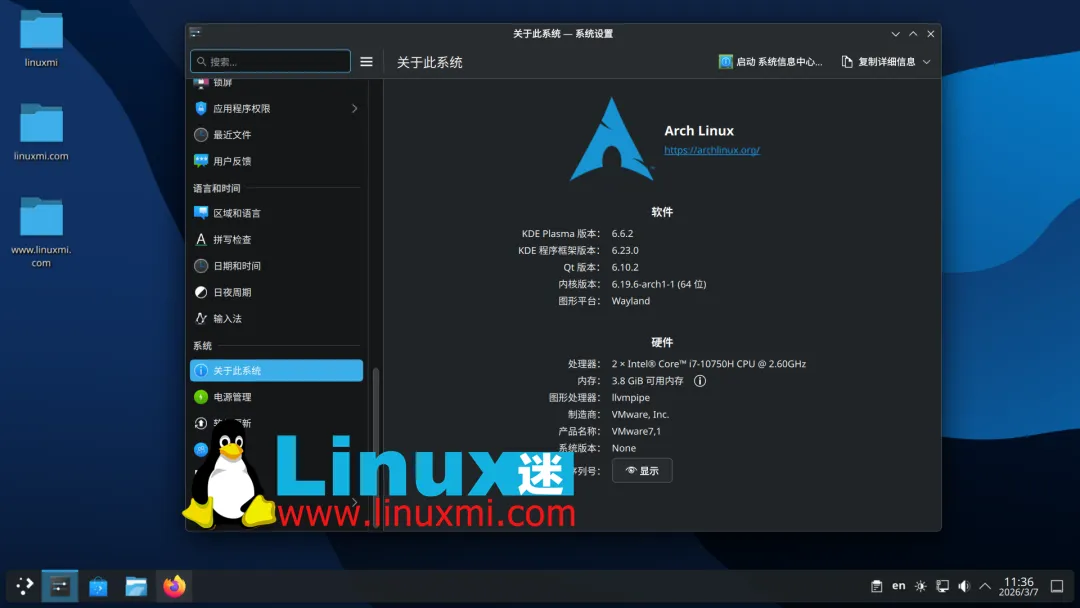Click the 显示 serial number button
Screen dimensions: 1080x608
coord(642,470)
